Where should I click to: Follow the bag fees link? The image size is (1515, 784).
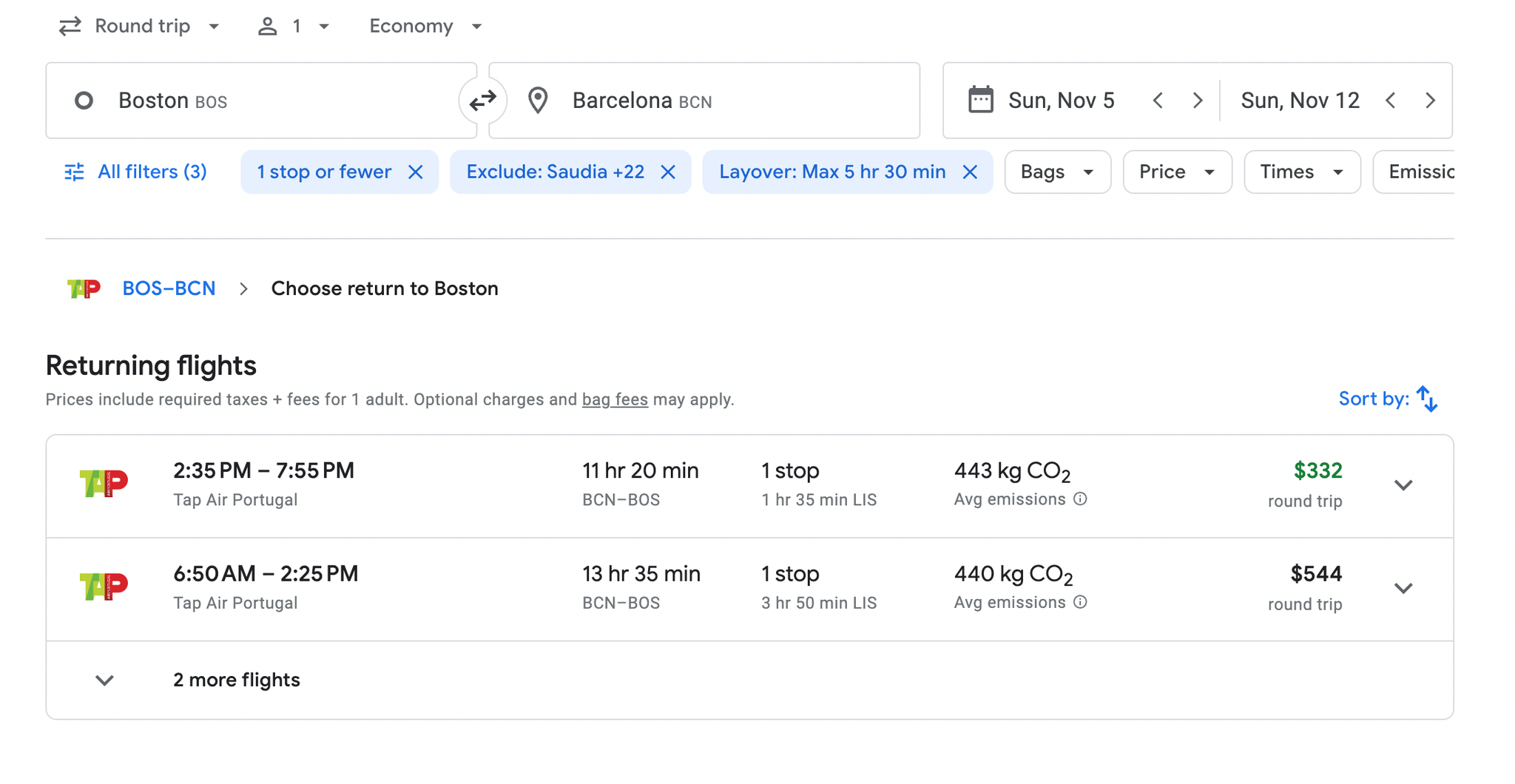[615, 399]
